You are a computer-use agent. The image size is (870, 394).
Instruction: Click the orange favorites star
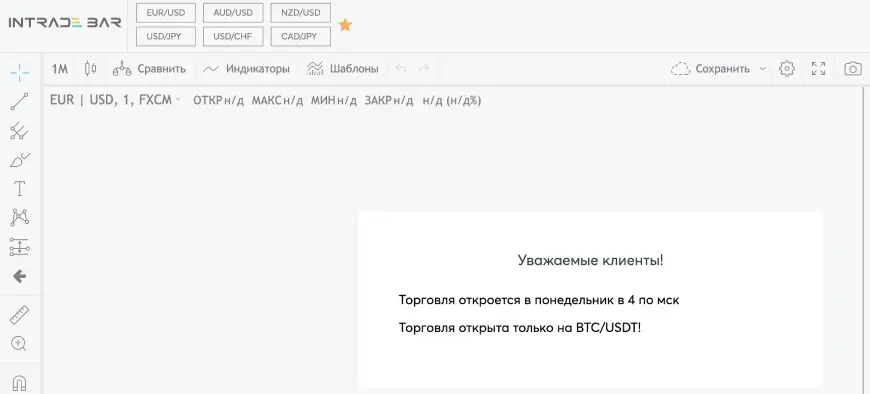click(x=345, y=25)
